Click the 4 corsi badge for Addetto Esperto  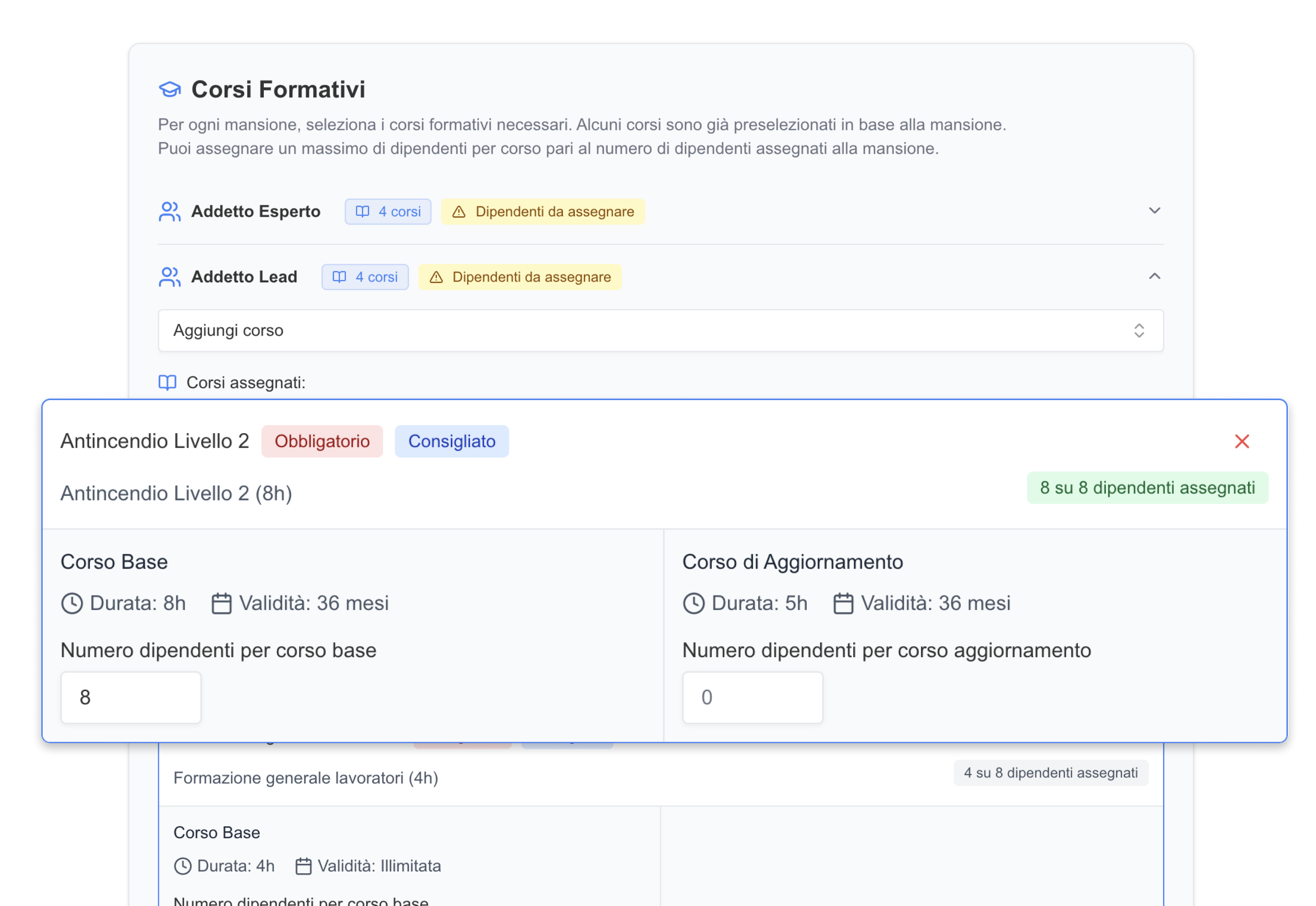coord(388,212)
